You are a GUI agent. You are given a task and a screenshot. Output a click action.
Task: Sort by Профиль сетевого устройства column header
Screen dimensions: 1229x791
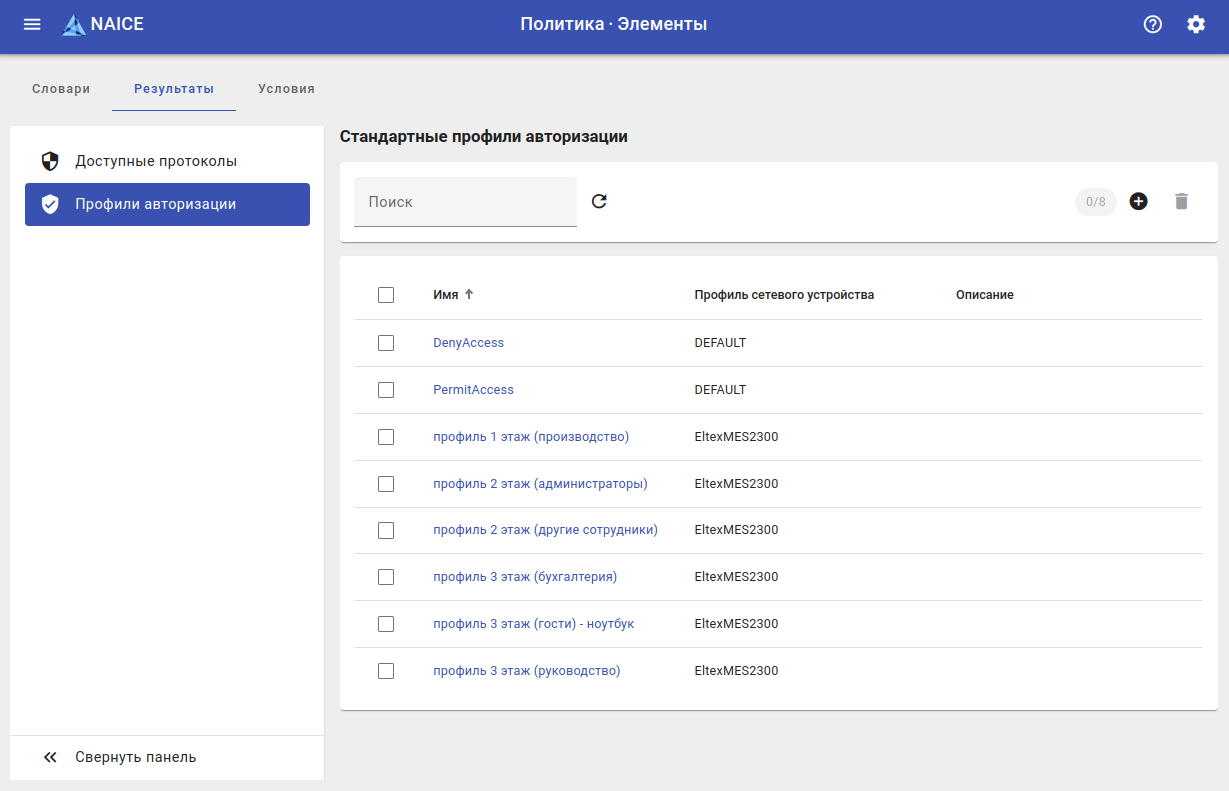click(784, 295)
